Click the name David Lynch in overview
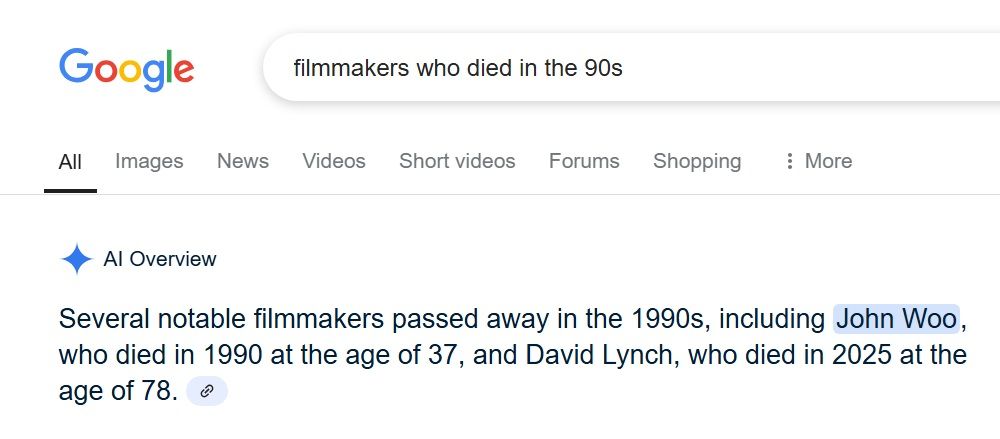The height and width of the screenshot is (439, 1000). tap(599, 355)
